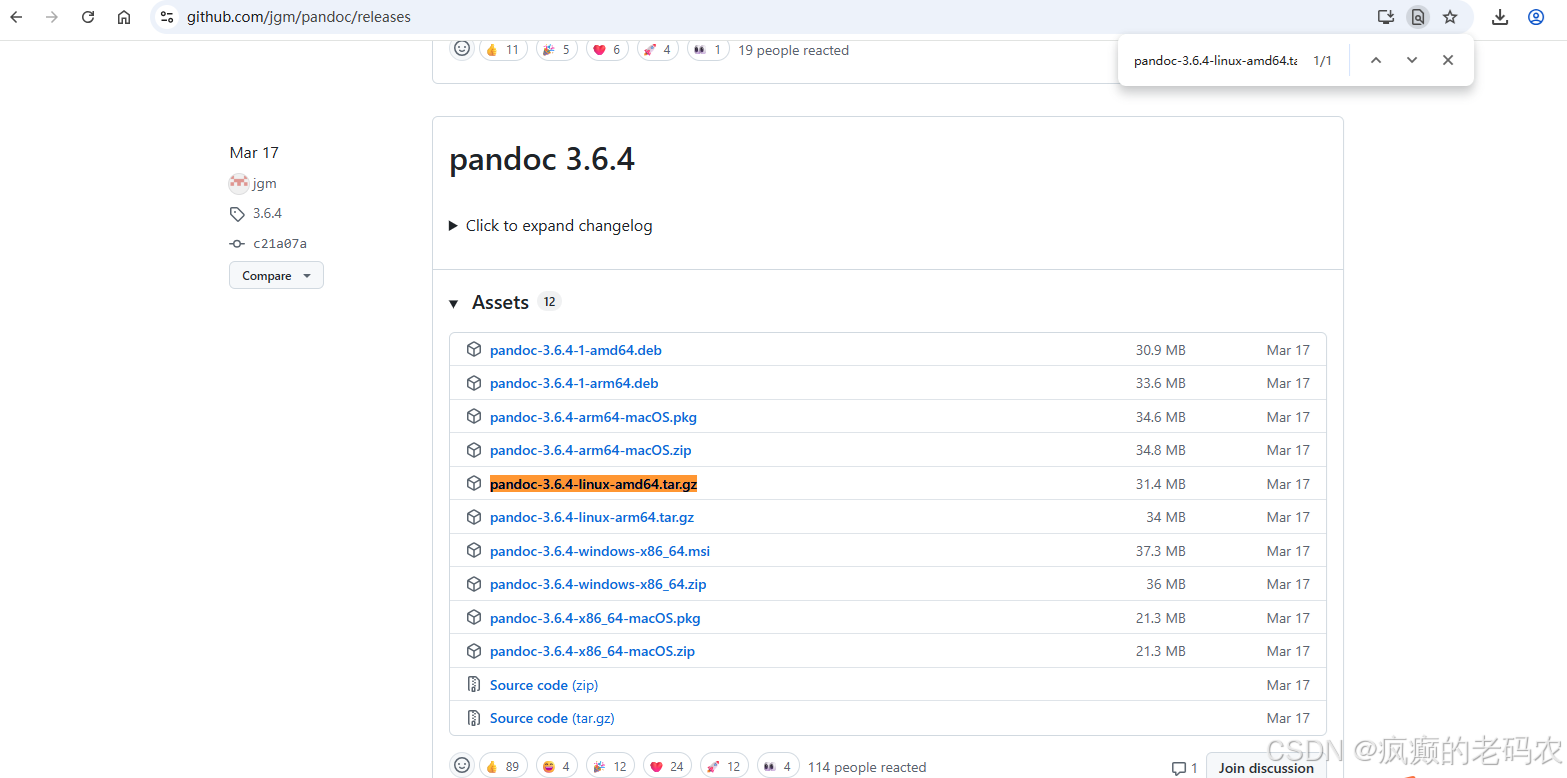Expand the changelog disclosure triangle
The height and width of the screenshot is (778, 1567).
pos(453,226)
